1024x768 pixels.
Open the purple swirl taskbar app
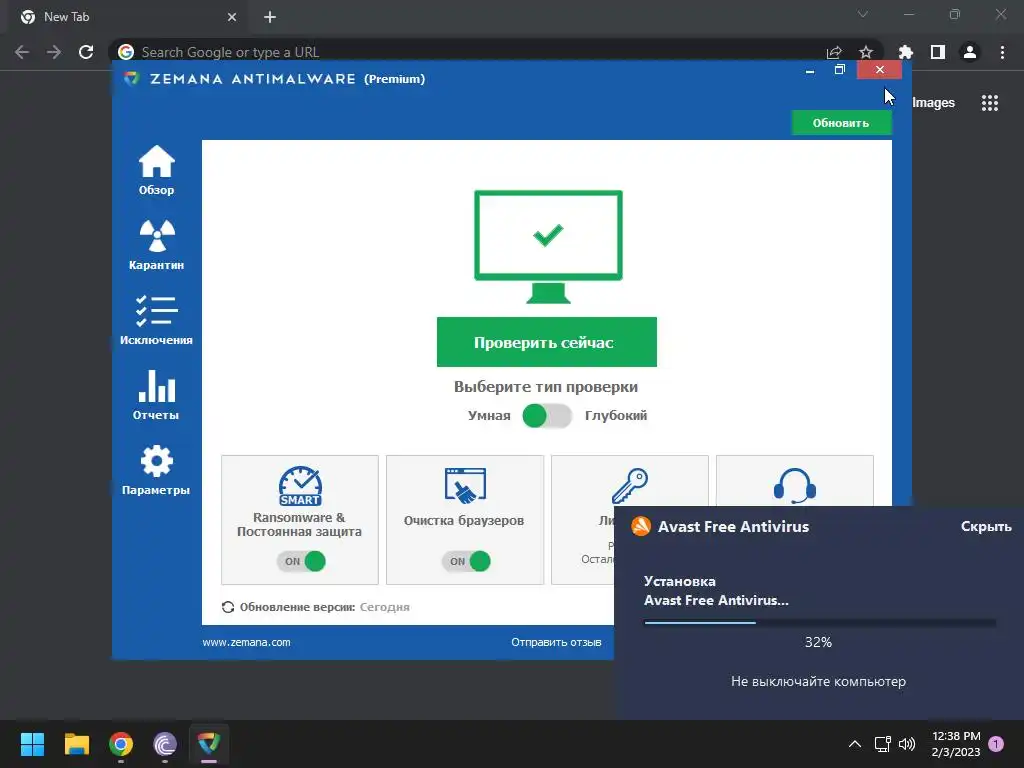tap(165, 744)
